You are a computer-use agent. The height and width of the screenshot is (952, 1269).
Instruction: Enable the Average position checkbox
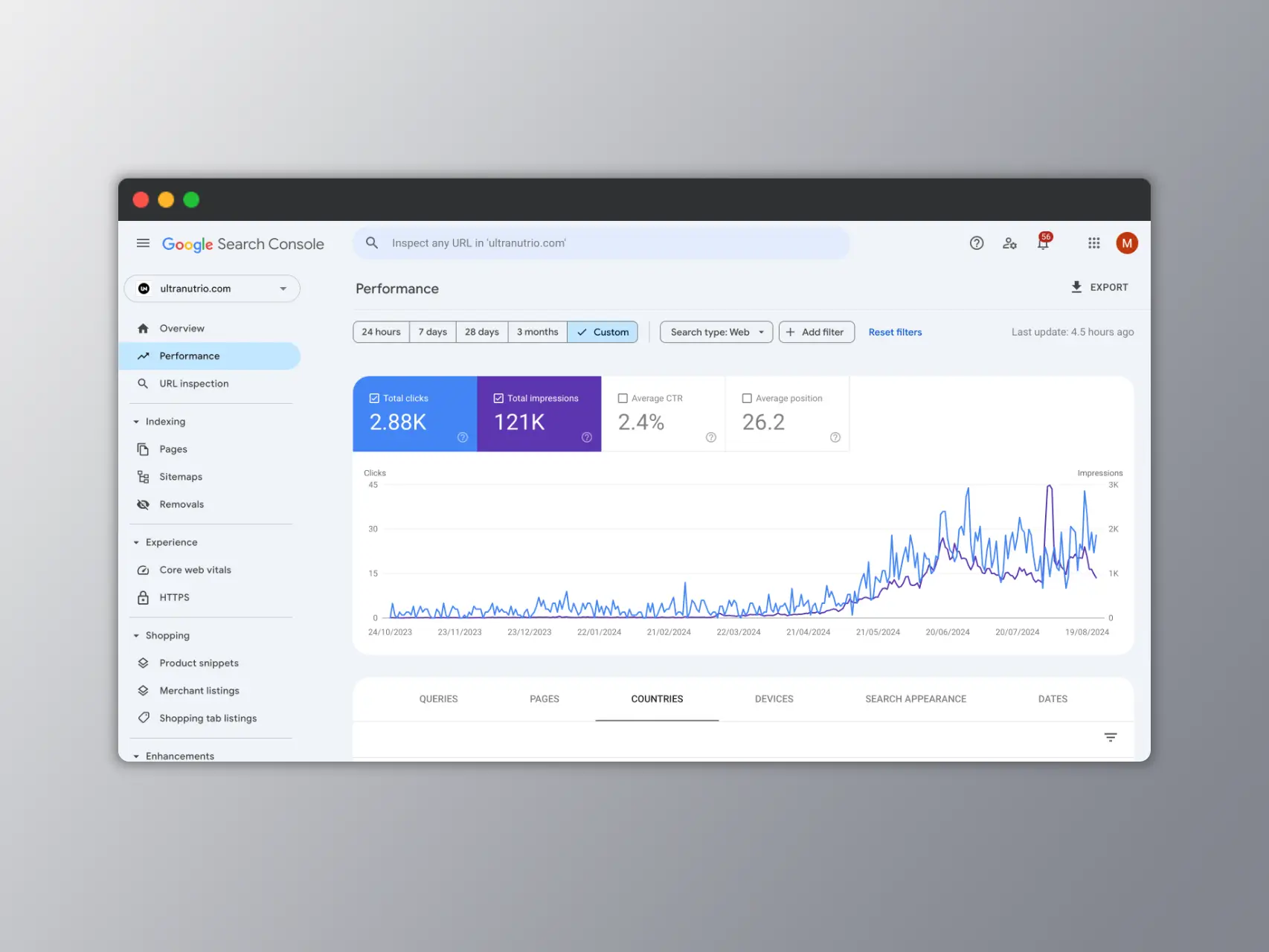(x=747, y=399)
